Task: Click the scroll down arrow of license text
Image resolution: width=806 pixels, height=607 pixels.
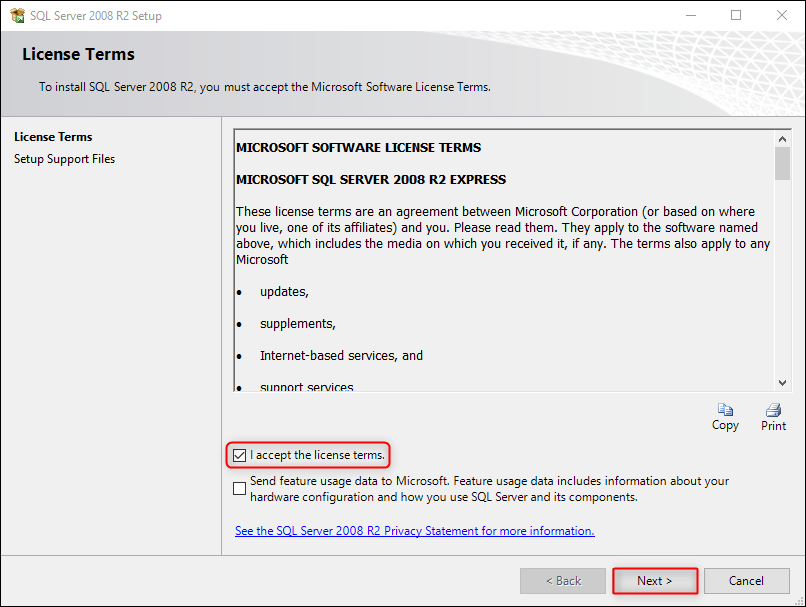Action: (782, 382)
